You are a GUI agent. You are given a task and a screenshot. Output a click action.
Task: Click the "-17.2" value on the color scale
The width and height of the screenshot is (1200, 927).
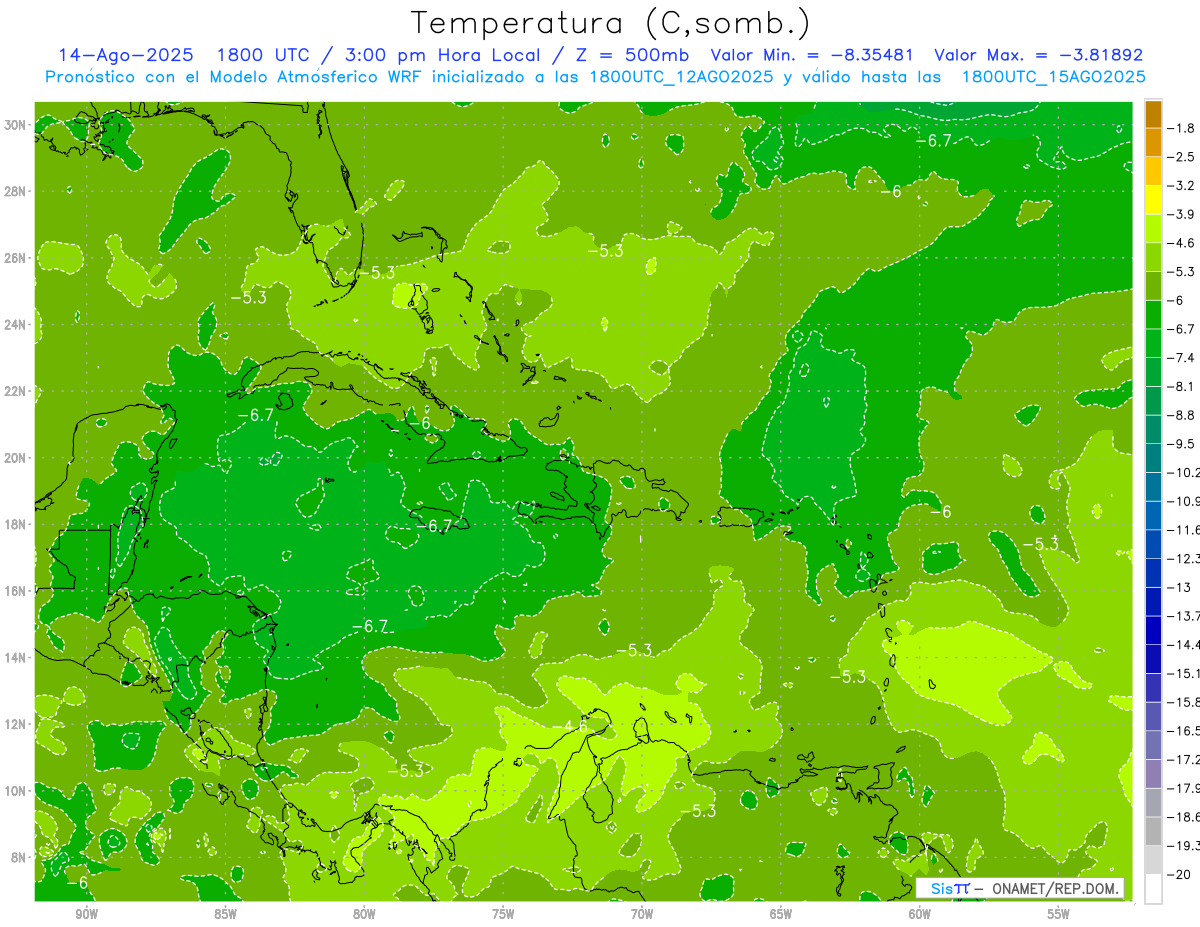tap(1183, 759)
